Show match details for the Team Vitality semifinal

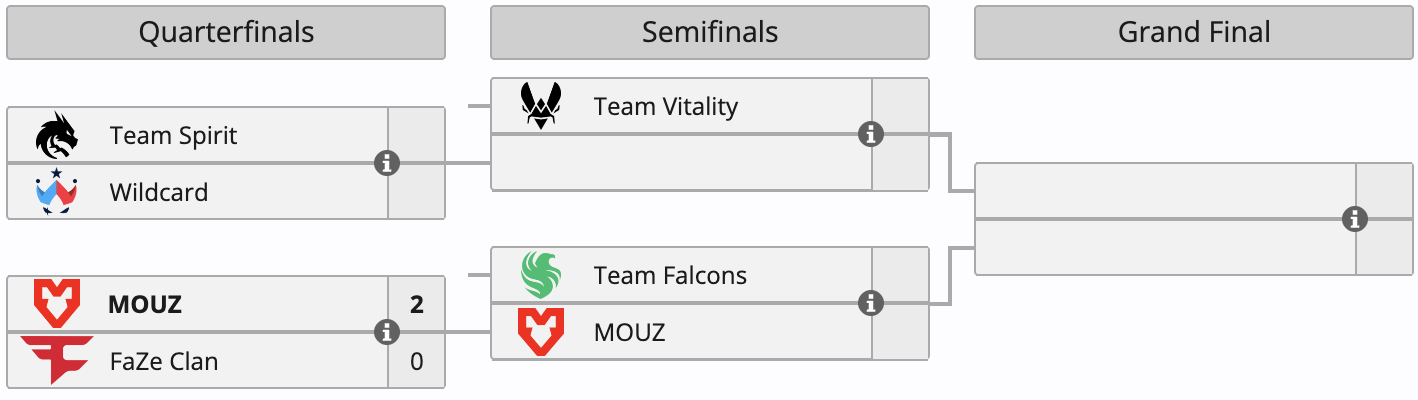coord(871,134)
